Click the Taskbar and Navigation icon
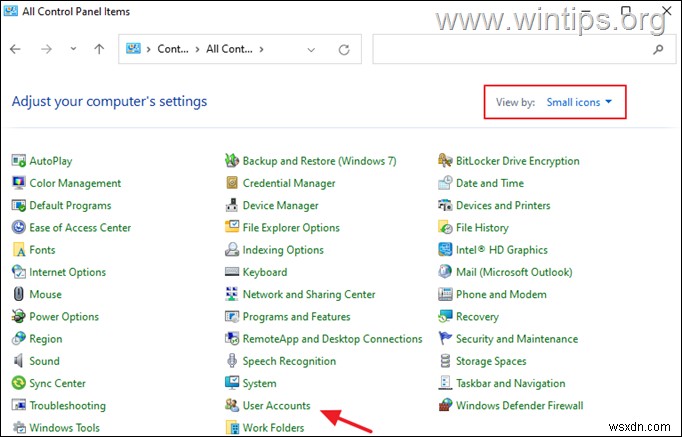The height and width of the screenshot is (437, 682). (x=445, y=383)
